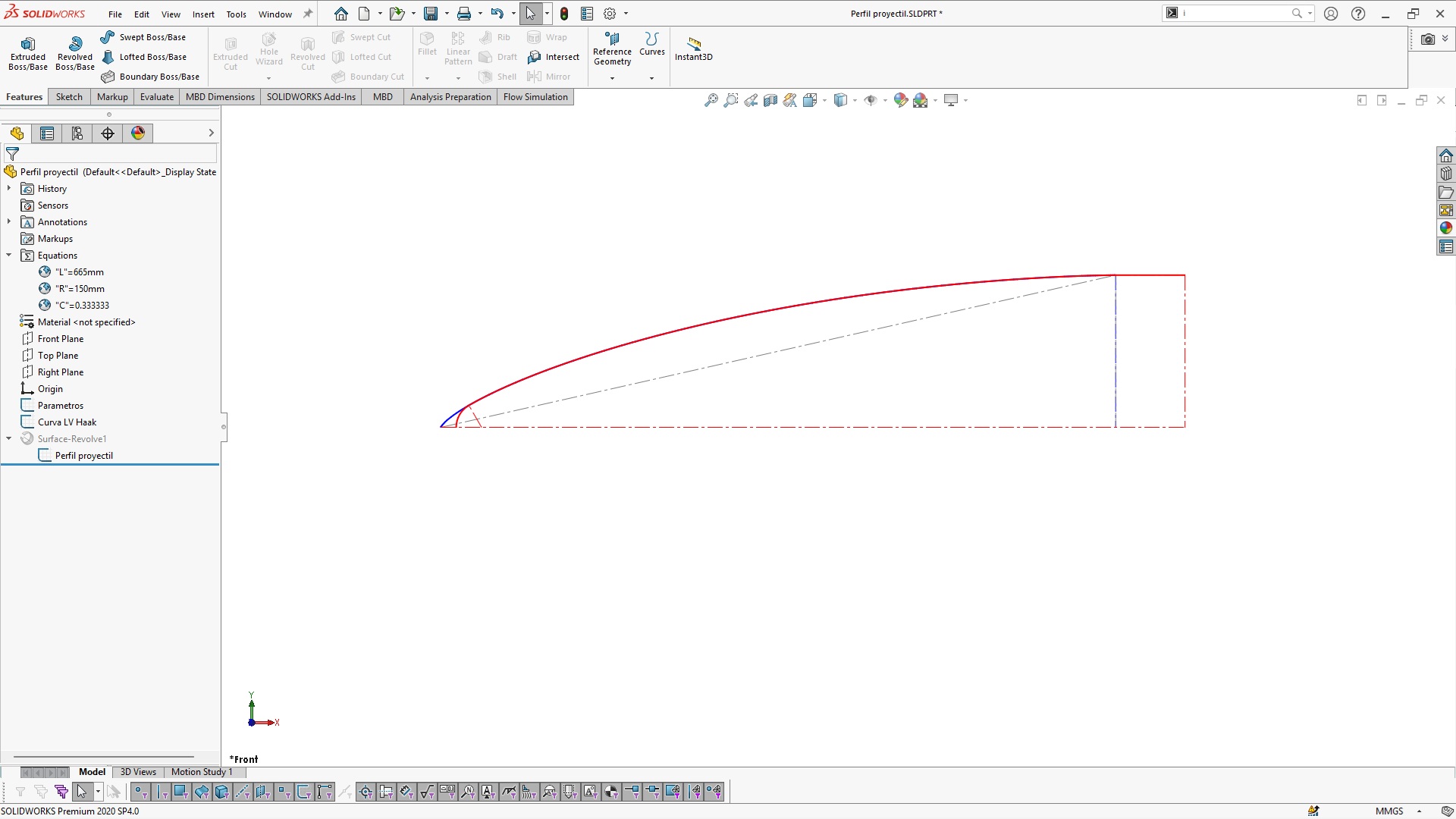Select the Revolved Boss/Base tool

(75, 53)
